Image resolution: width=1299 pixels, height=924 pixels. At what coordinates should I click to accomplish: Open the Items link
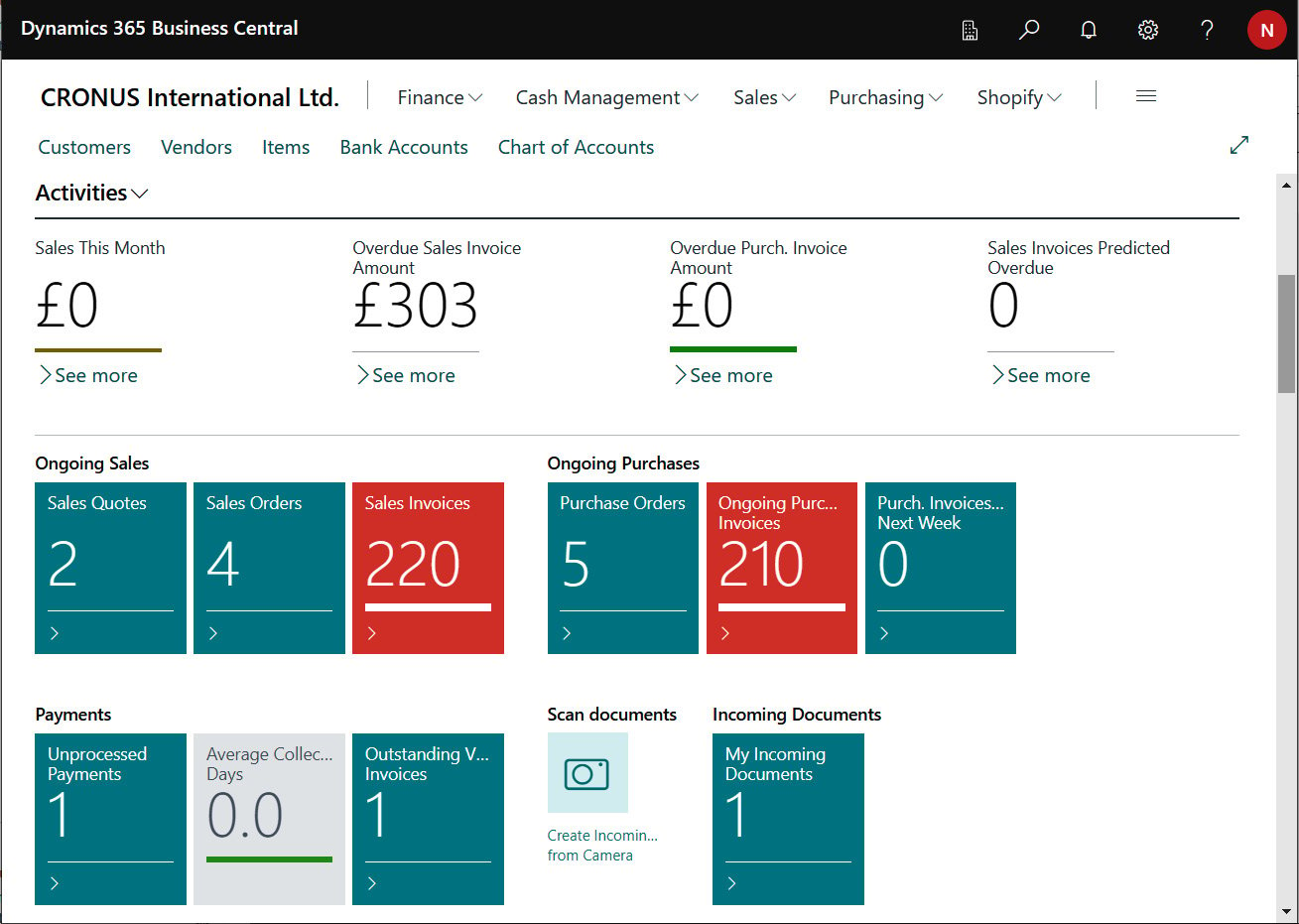(286, 147)
